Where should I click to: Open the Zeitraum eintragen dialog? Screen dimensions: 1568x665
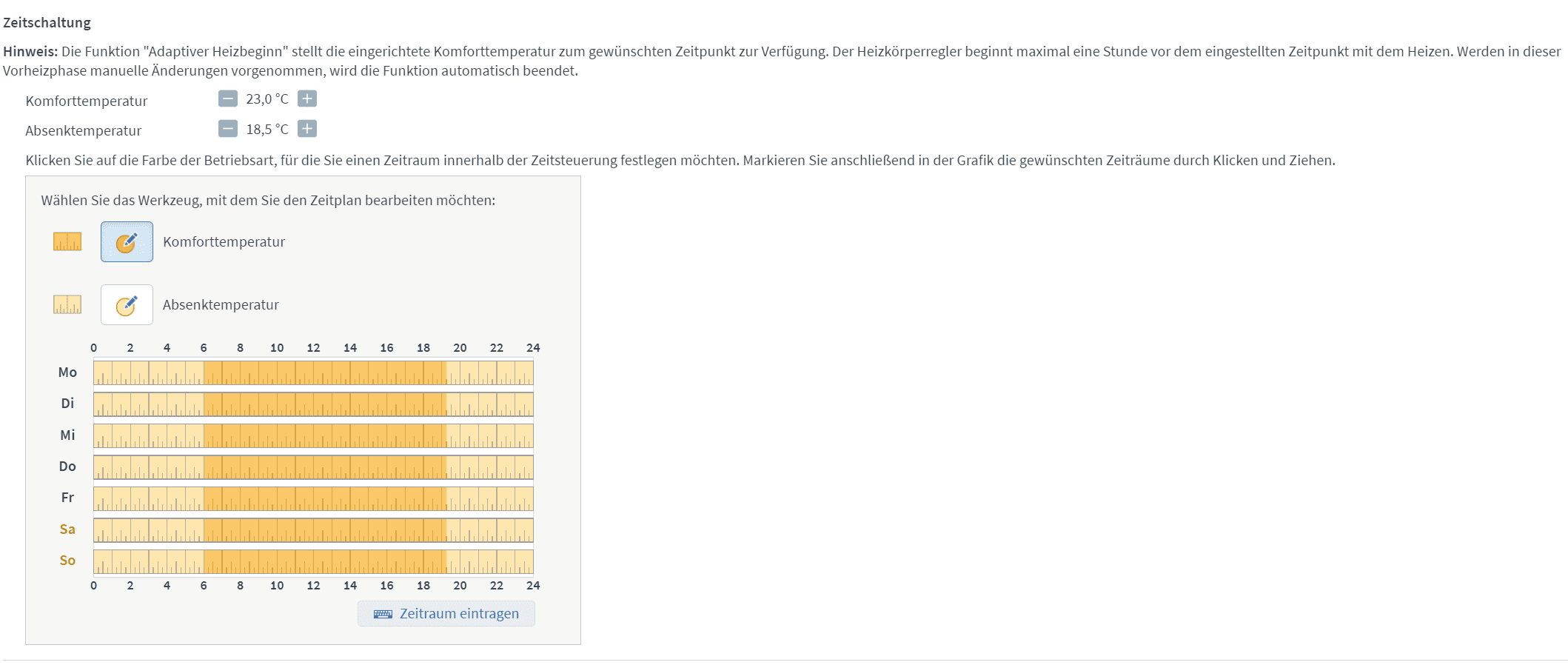point(446,613)
